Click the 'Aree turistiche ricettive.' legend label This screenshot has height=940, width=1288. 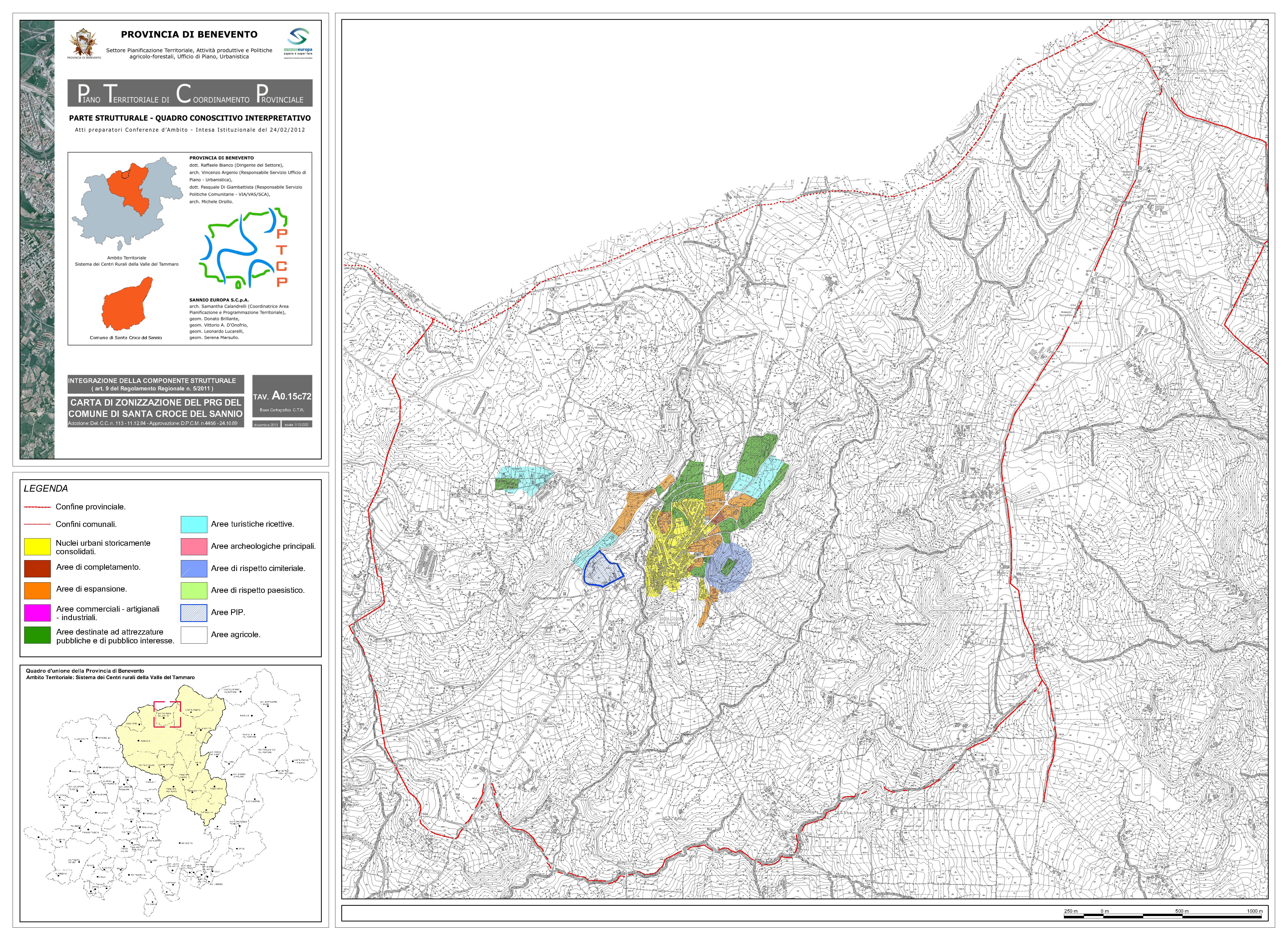[x=253, y=525]
